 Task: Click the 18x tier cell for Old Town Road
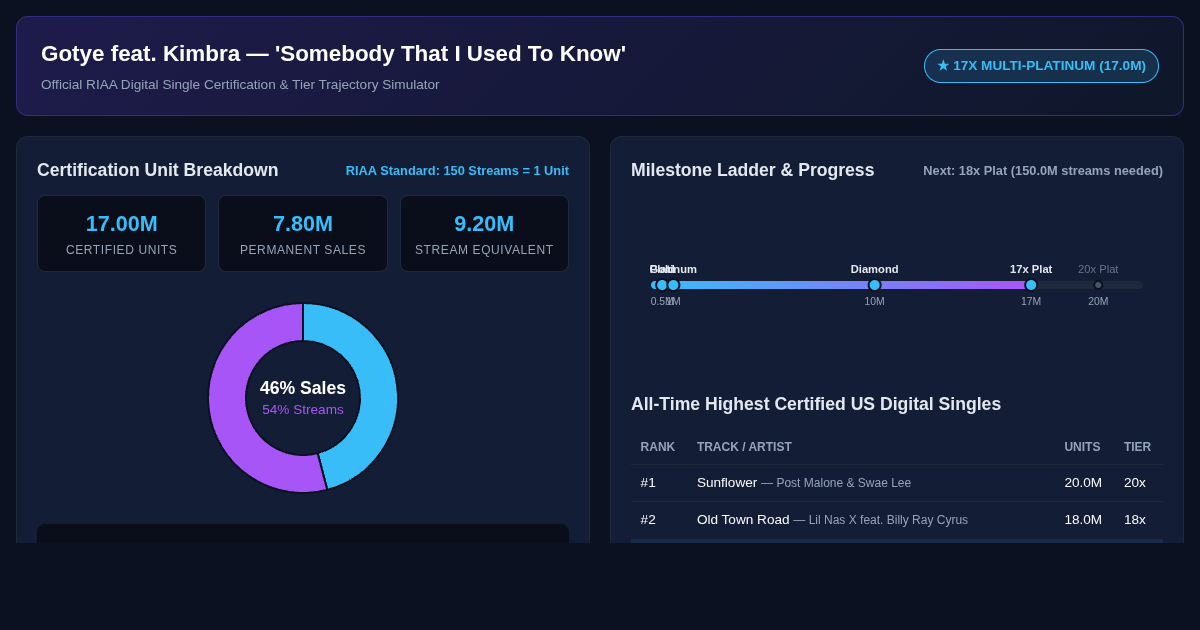click(1135, 520)
